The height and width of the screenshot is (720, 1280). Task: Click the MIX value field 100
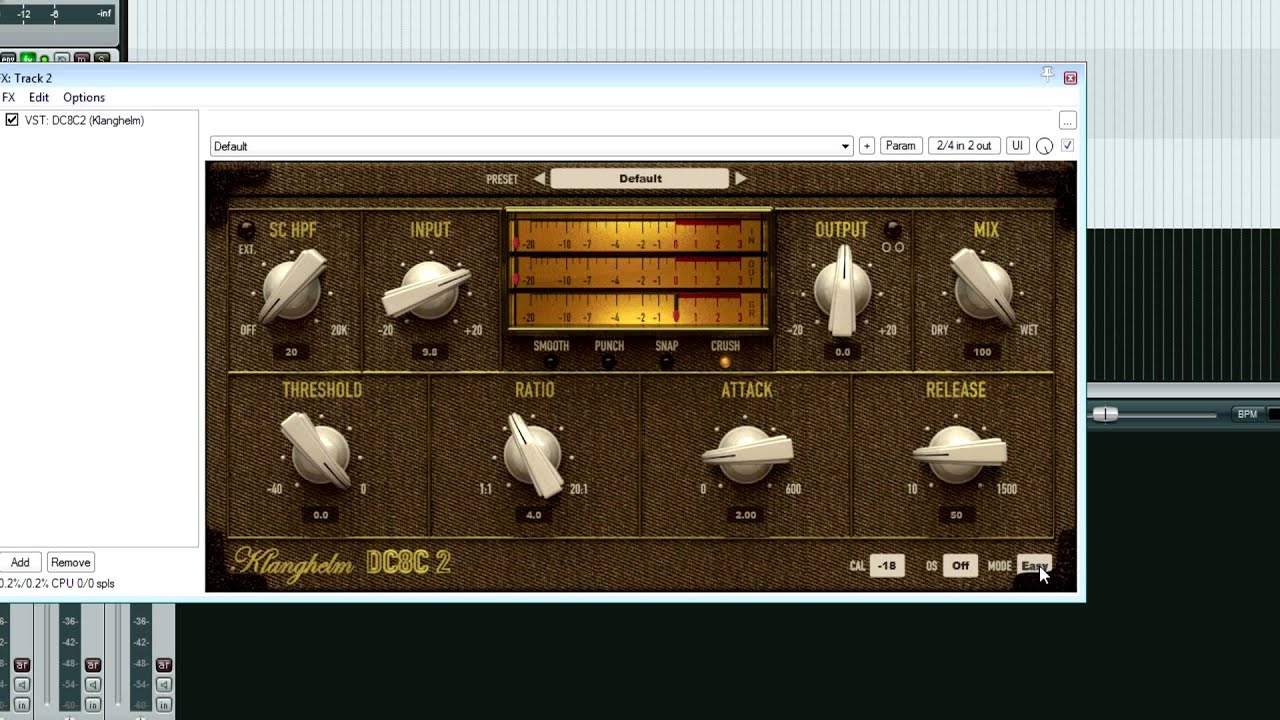pos(982,352)
